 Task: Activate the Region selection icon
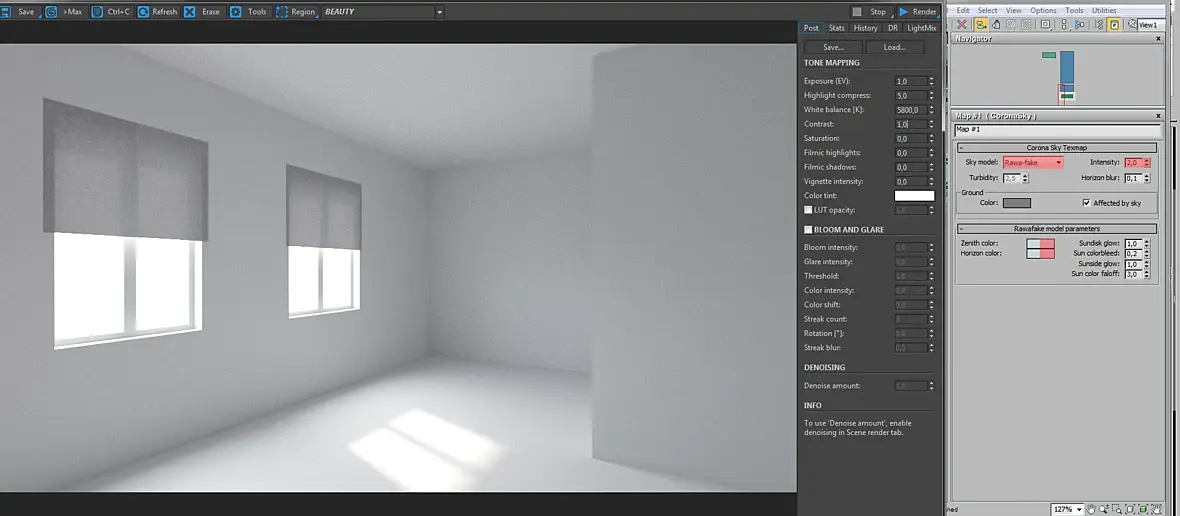click(x=281, y=12)
